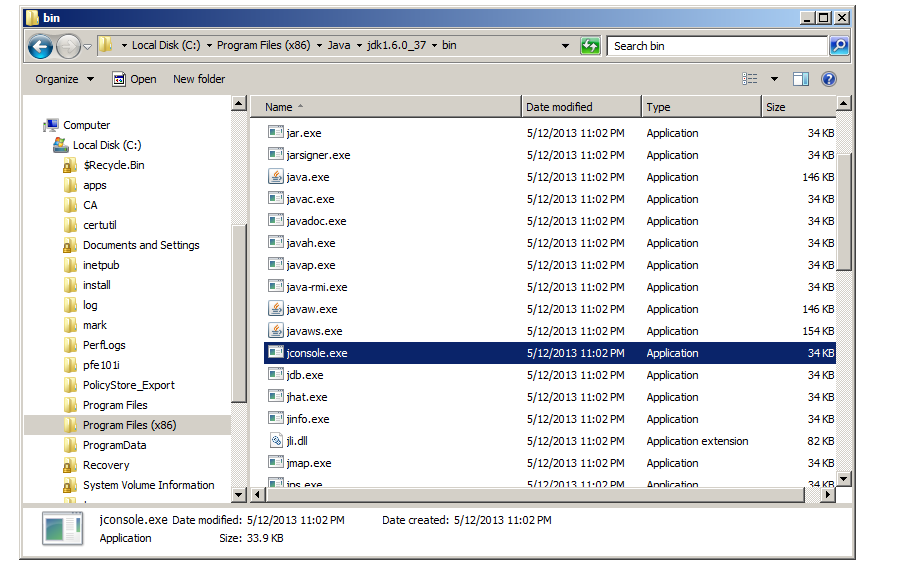Click the New folder button

199,79
